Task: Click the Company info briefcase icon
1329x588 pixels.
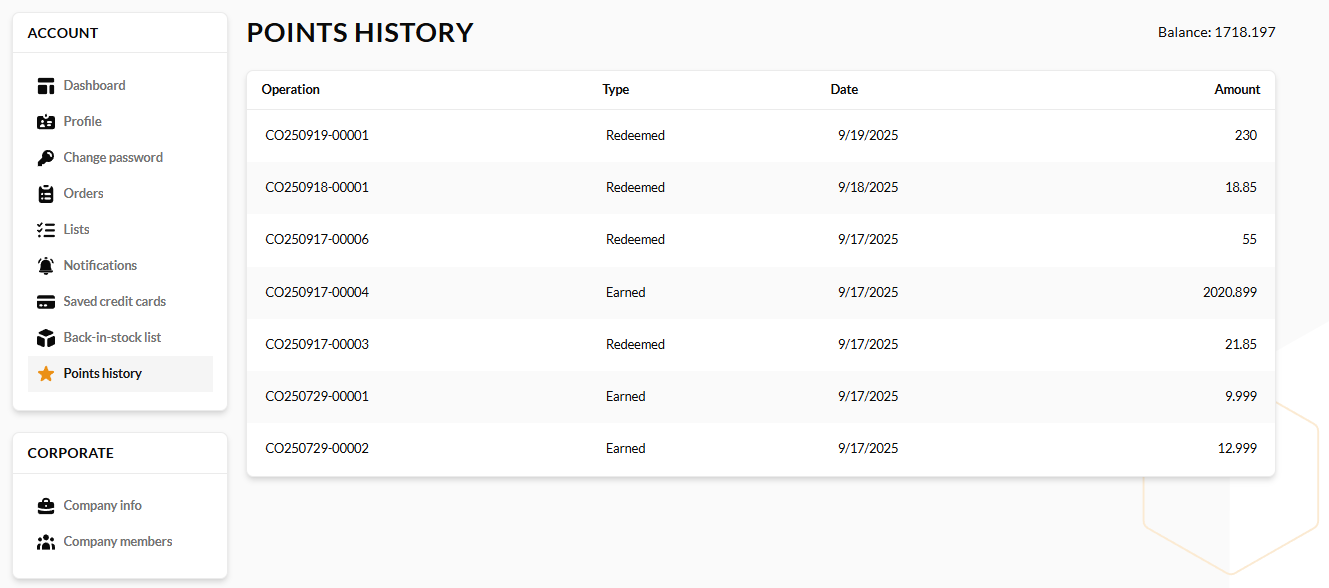Action: [x=45, y=506]
